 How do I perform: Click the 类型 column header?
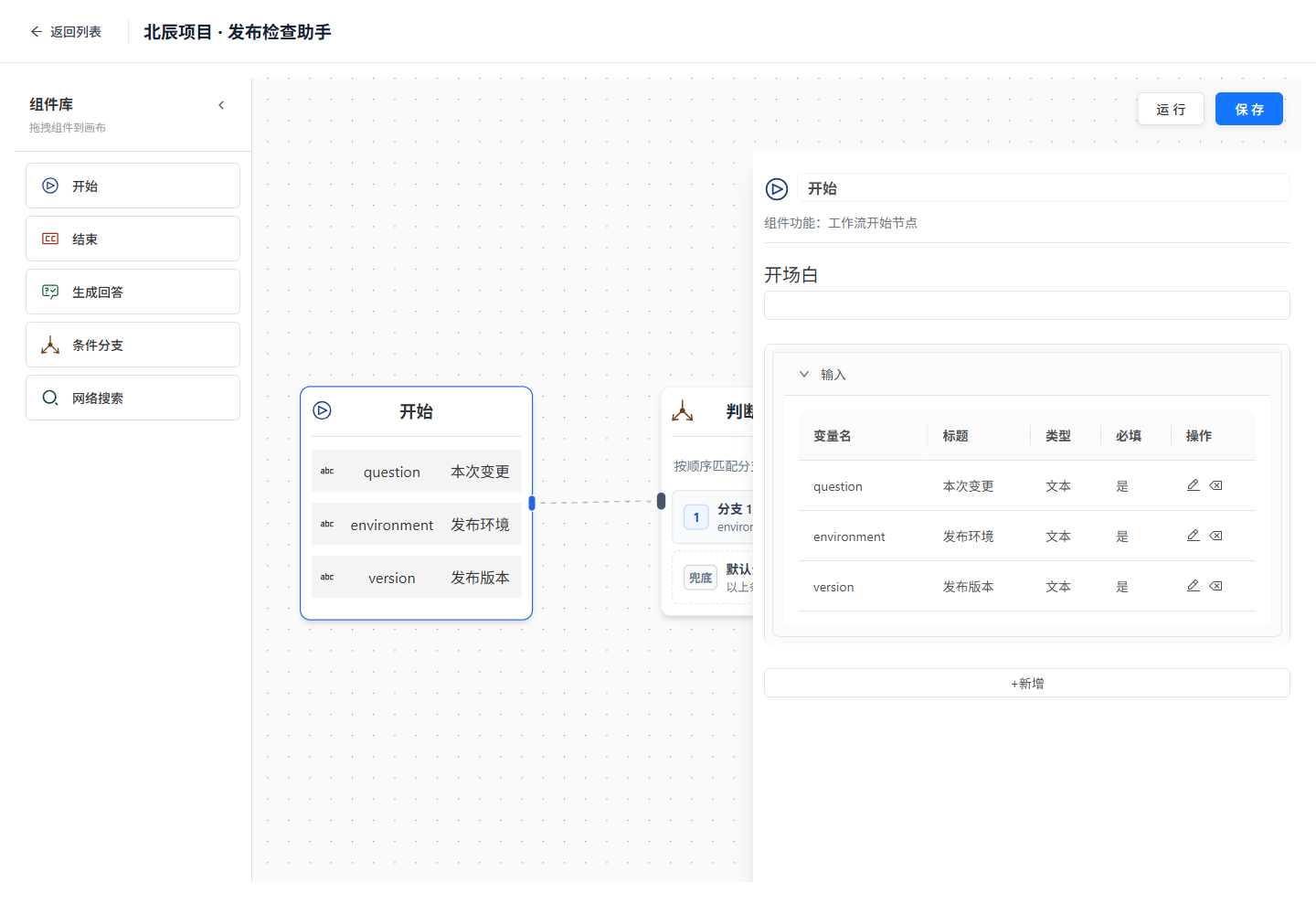[1058, 436]
